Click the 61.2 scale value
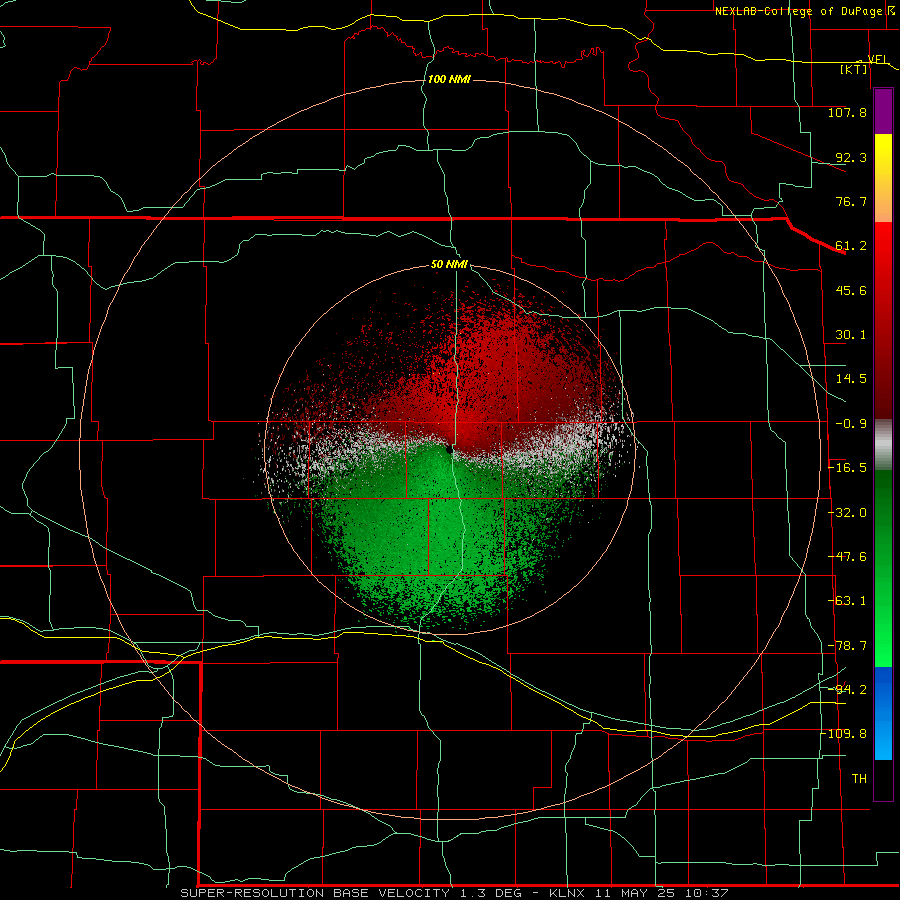Screen dimensions: 900x900 851,246
